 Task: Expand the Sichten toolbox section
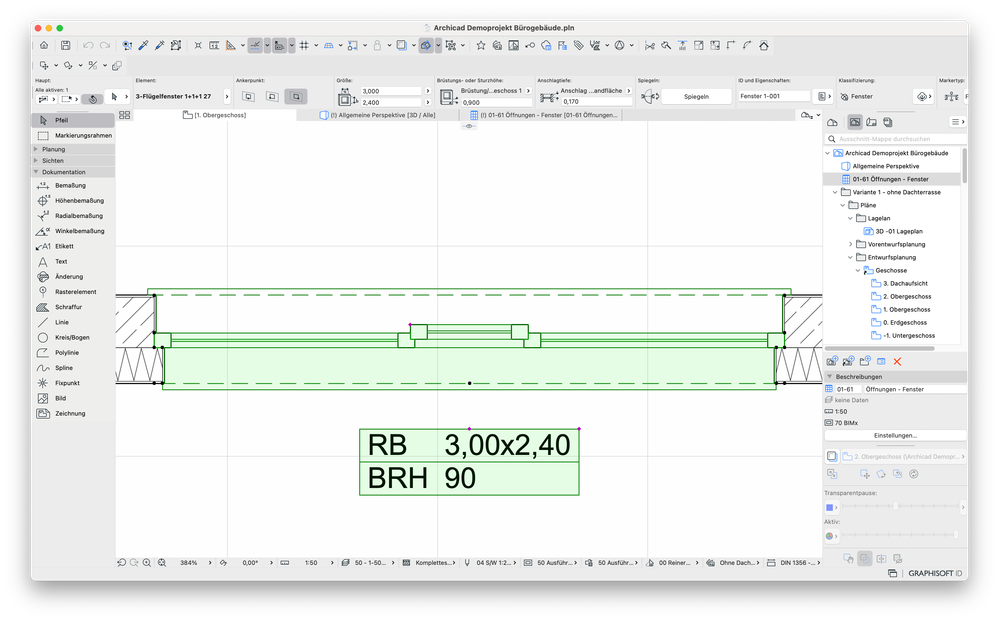[36, 161]
